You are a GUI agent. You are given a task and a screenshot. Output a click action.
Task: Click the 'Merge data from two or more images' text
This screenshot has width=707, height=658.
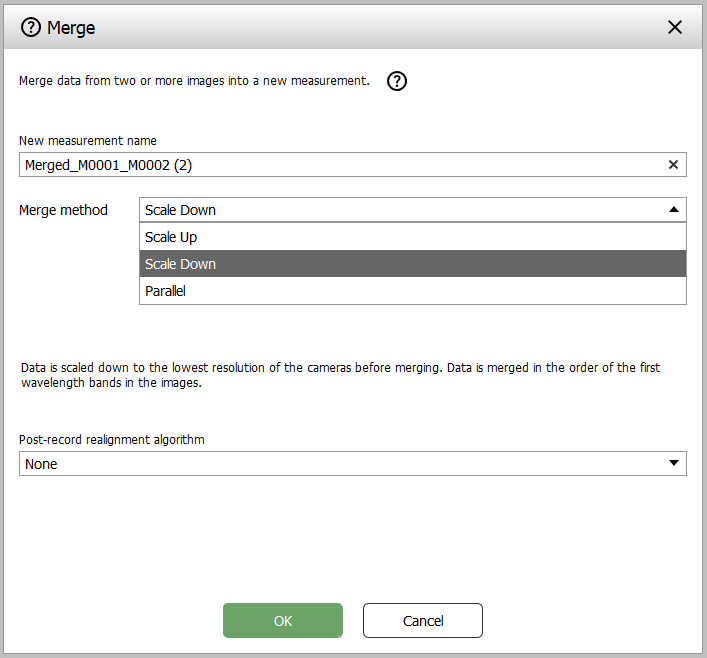tap(194, 81)
